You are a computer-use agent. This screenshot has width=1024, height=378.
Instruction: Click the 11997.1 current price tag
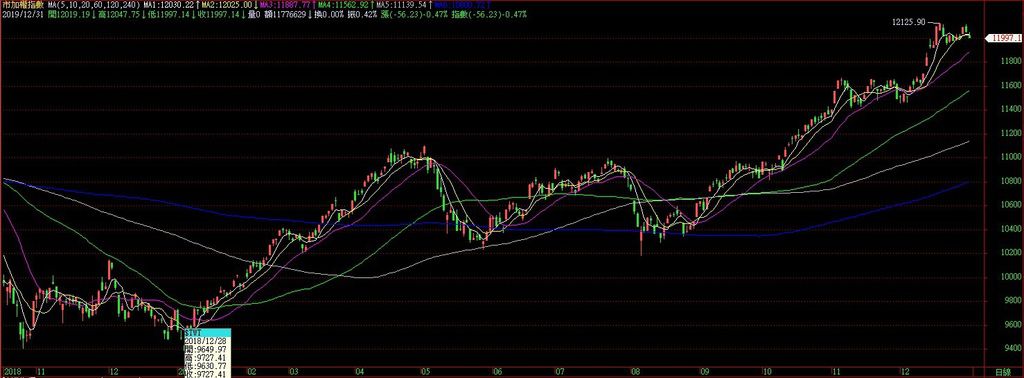(x=1004, y=39)
